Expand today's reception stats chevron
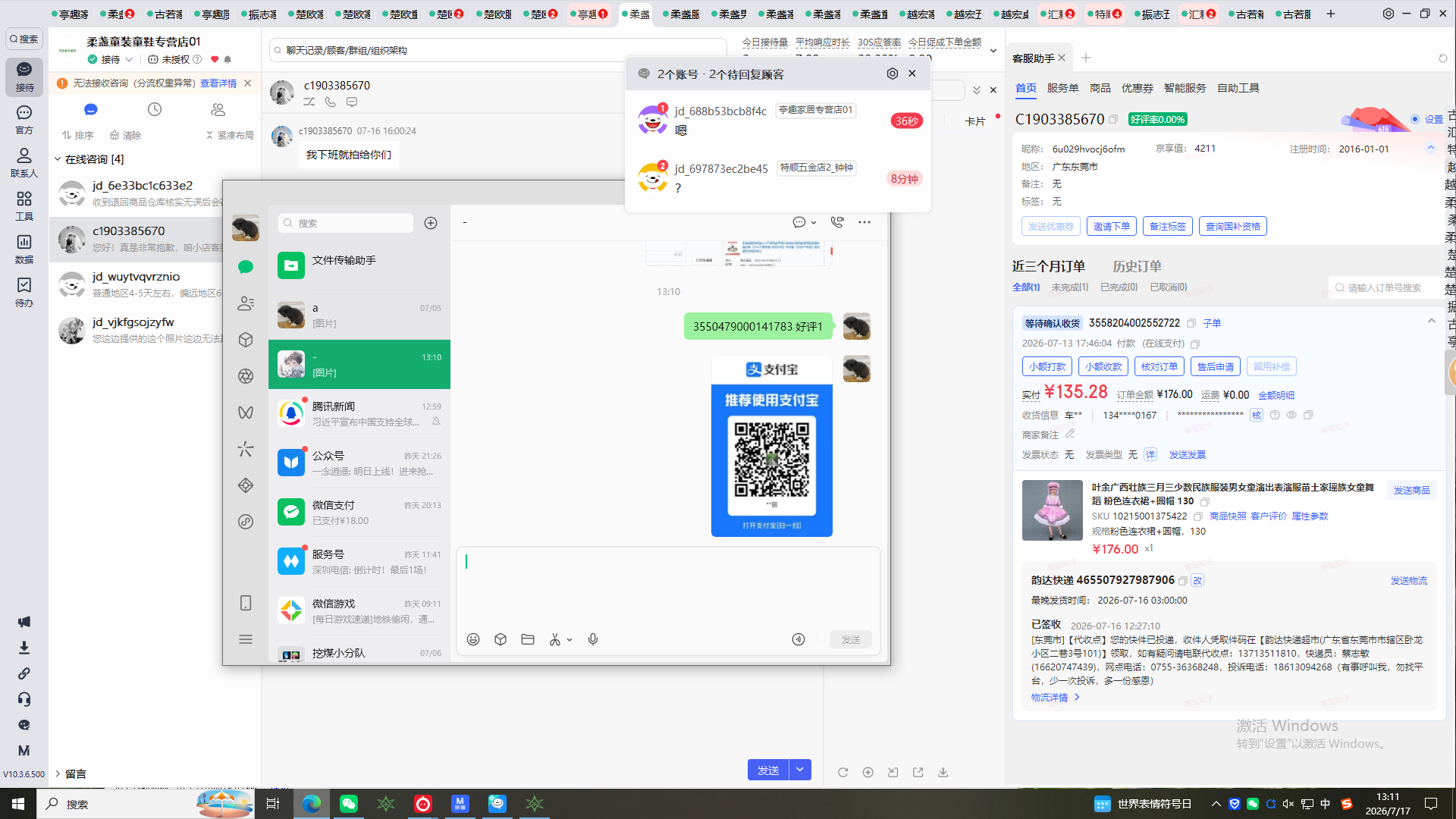 [993, 51]
